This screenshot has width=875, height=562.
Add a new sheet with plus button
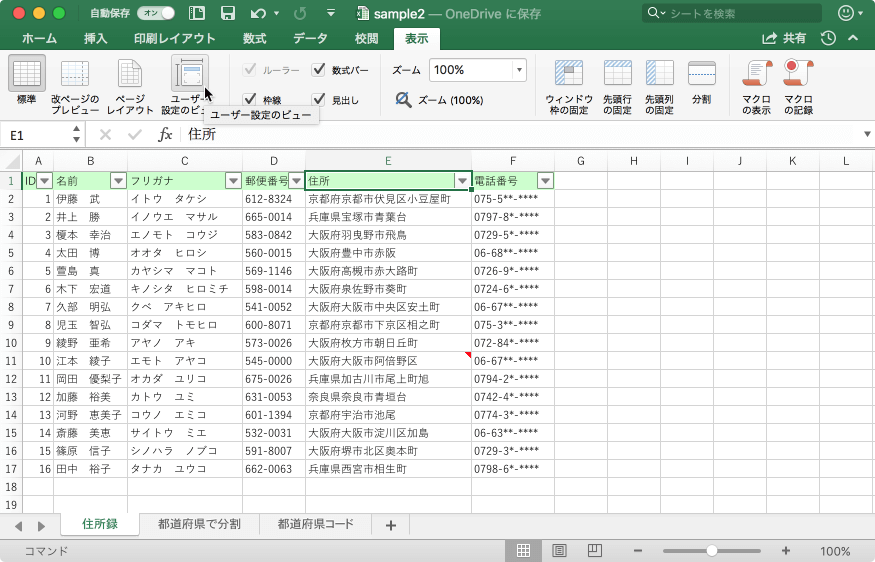(391, 525)
